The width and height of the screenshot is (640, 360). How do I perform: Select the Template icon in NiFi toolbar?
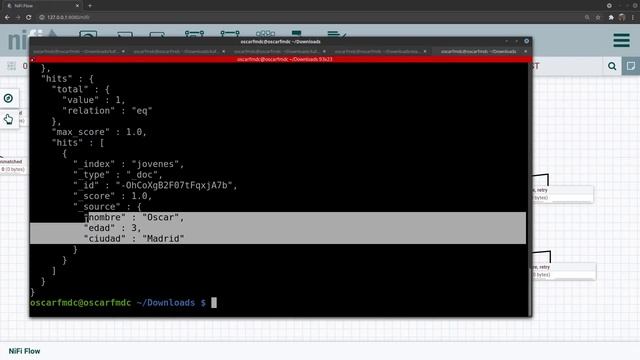point(297,33)
